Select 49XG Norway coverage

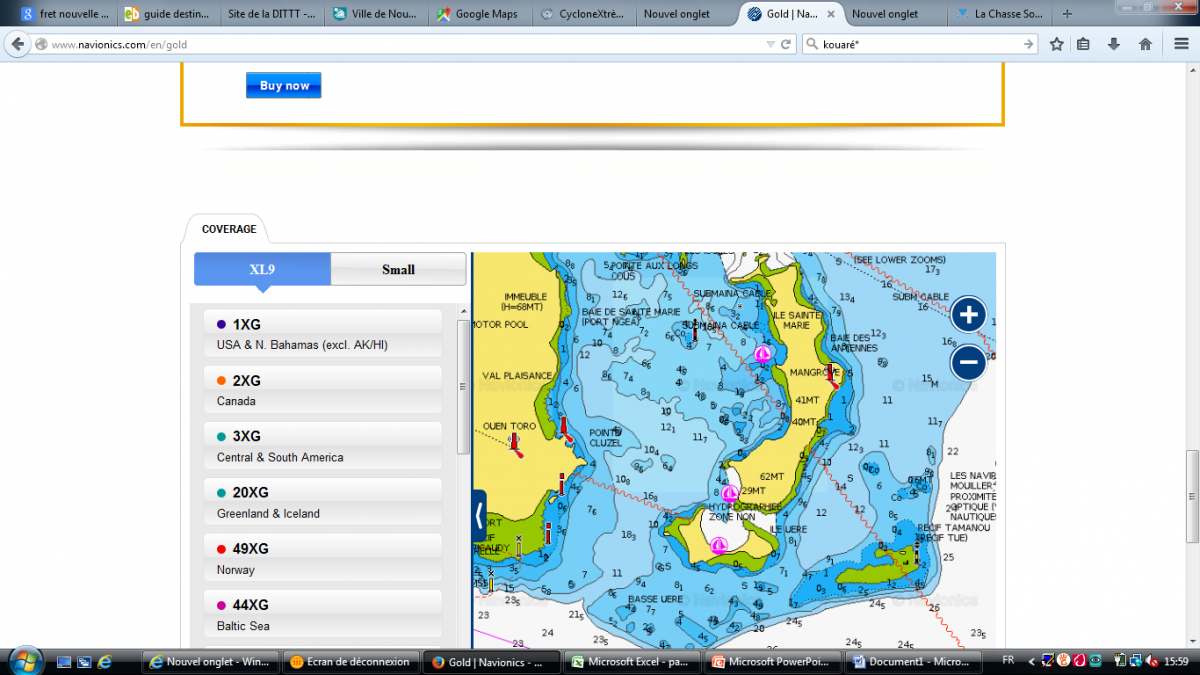pyautogui.click(x=323, y=559)
